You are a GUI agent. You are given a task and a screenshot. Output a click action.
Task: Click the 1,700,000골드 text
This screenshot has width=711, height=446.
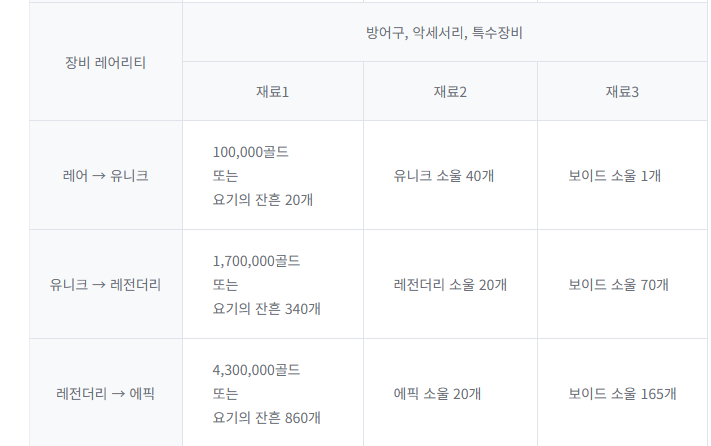tap(256, 261)
